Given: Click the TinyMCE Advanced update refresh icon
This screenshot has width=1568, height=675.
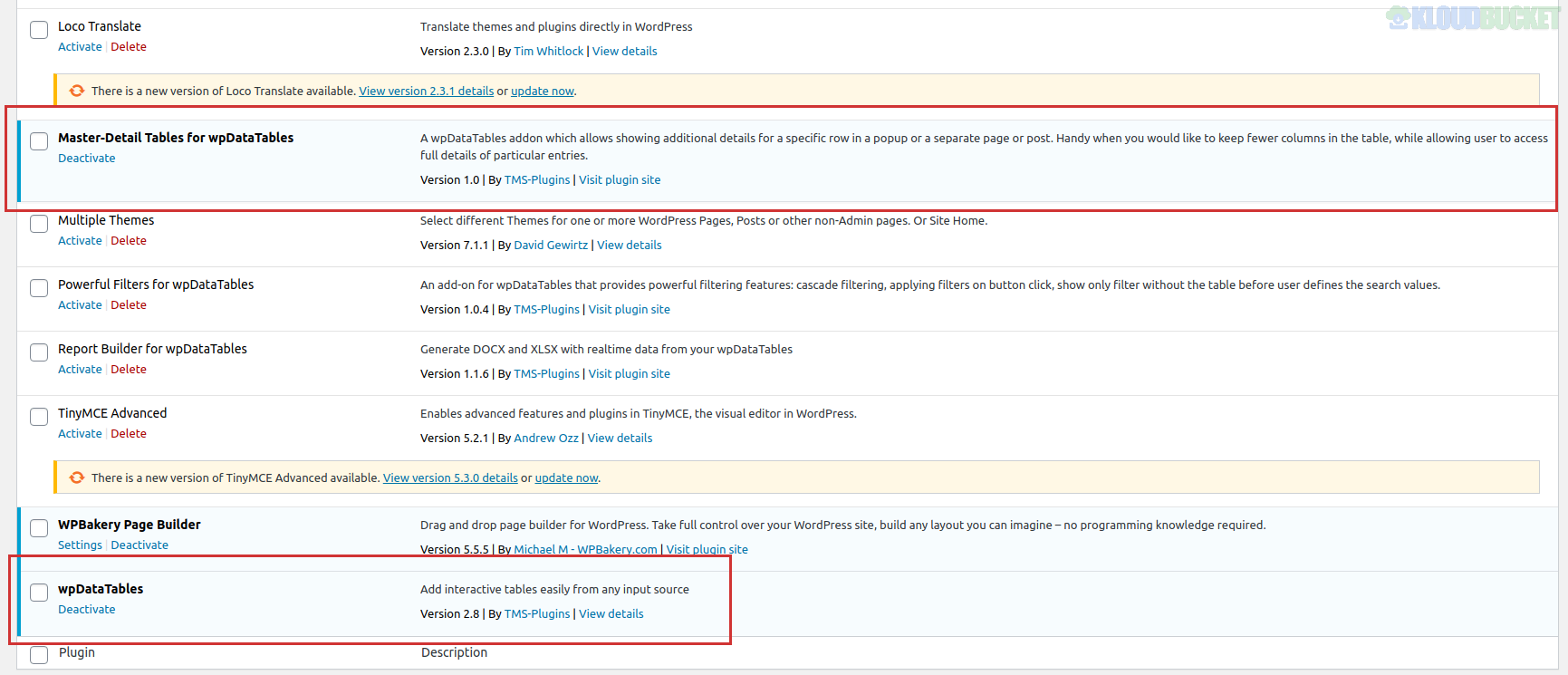Looking at the screenshot, I should [x=77, y=477].
